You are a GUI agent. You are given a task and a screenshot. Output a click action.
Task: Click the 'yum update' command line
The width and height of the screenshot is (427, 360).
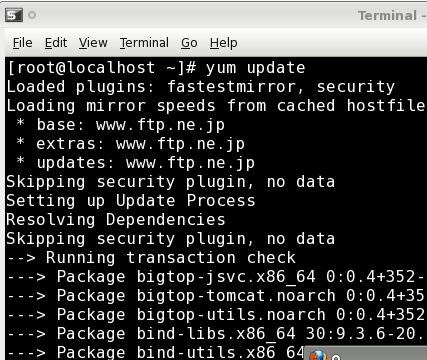pos(156,68)
